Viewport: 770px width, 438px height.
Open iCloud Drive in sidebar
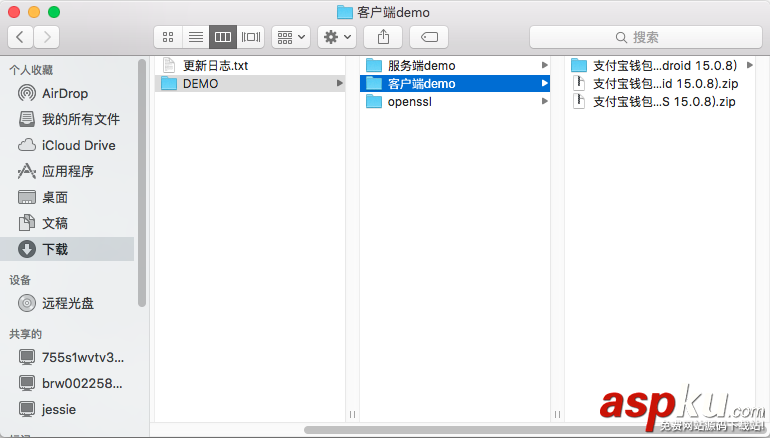[67, 145]
